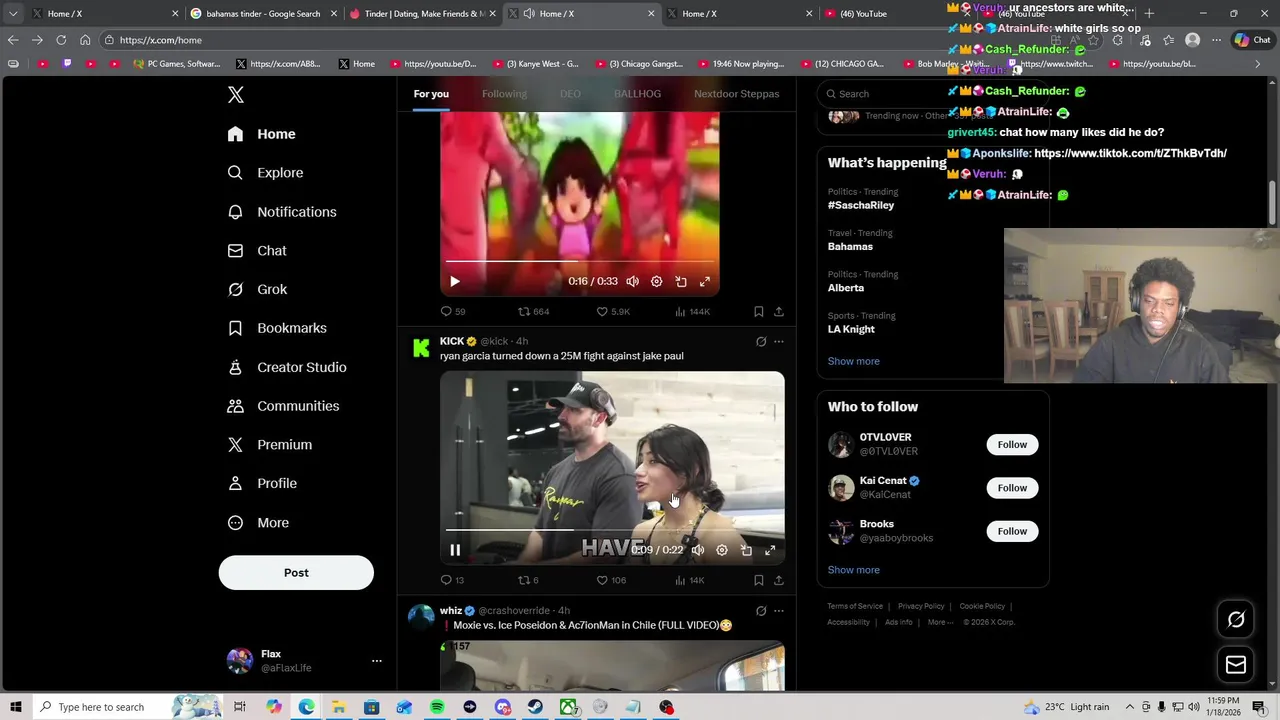Switch to the DEO tab
Image resolution: width=1280 pixels, height=720 pixels.
click(570, 94)
